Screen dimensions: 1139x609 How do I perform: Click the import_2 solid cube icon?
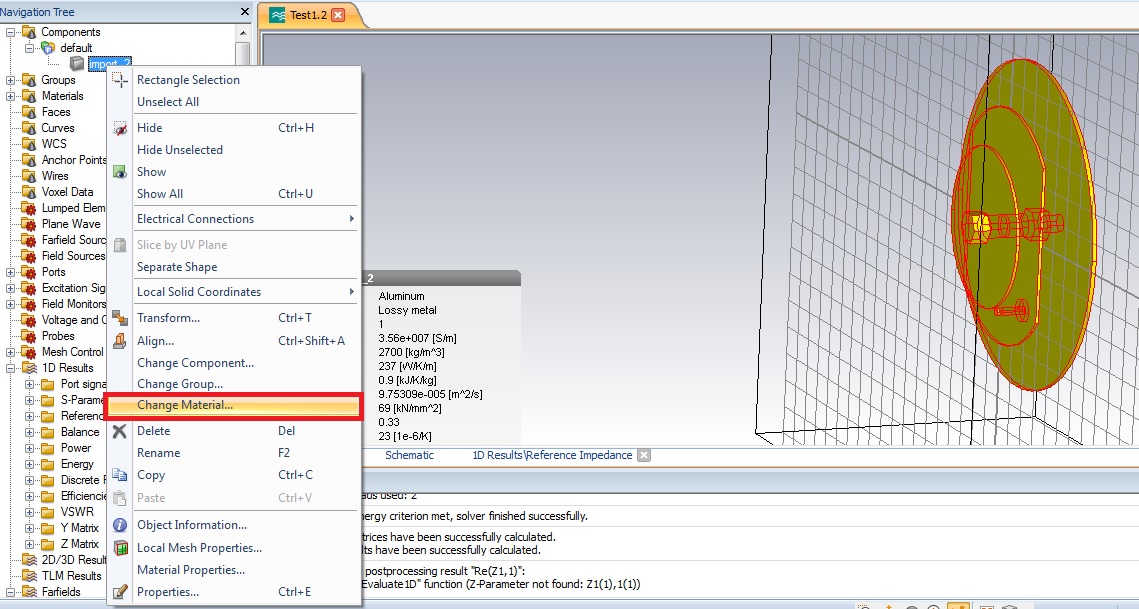[77, 64]
